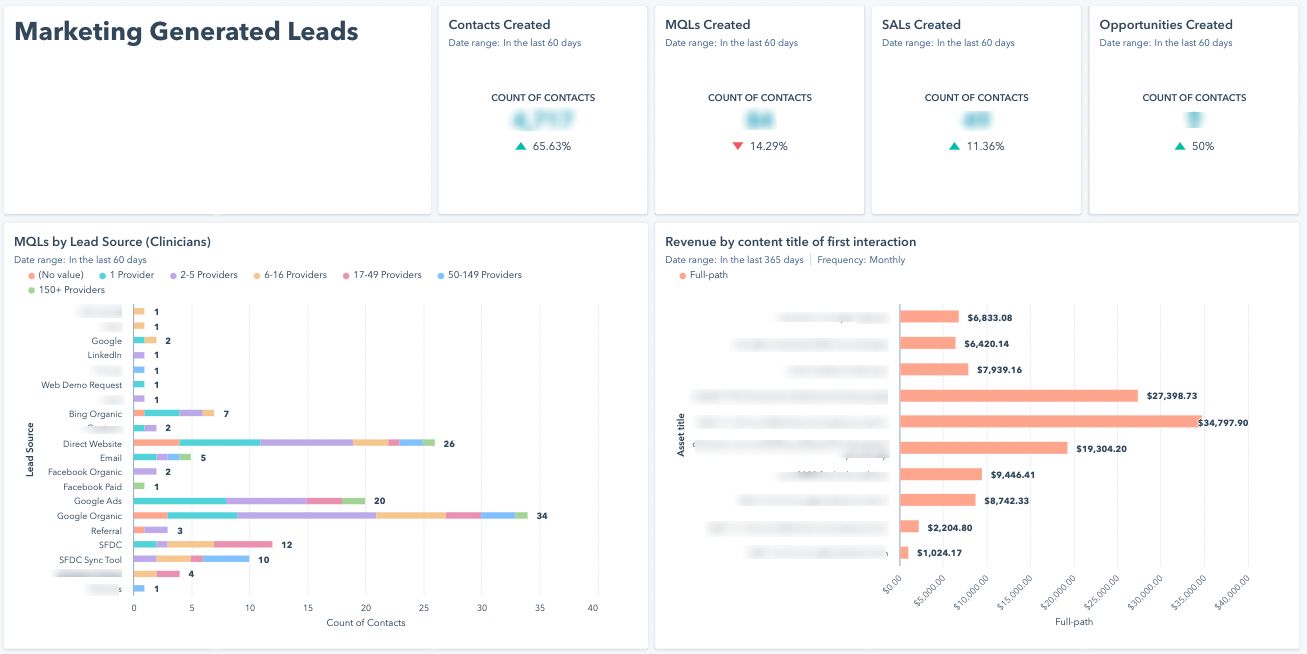This screenshot has width=1307, height=654.
Task: Click the 14.29% change value
Action: (x=769, y=146)
